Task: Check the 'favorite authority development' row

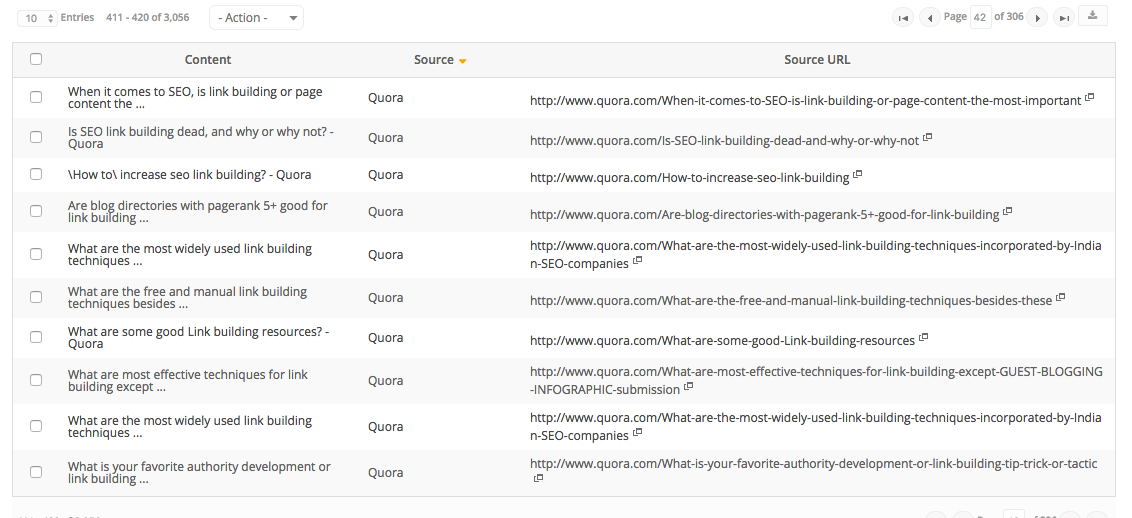Action: coord(36,472)
